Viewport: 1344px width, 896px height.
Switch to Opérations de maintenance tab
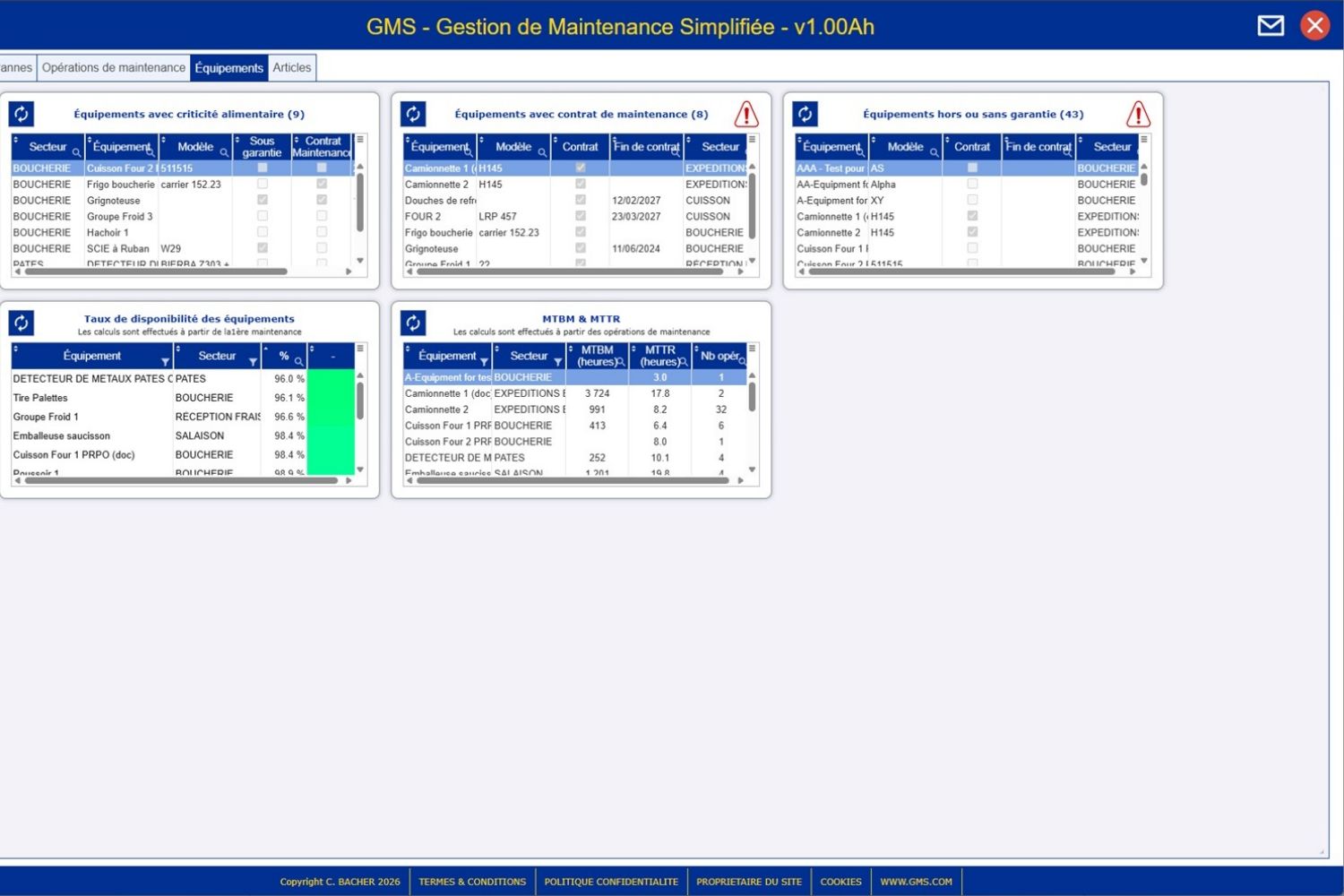coord(114,67)
